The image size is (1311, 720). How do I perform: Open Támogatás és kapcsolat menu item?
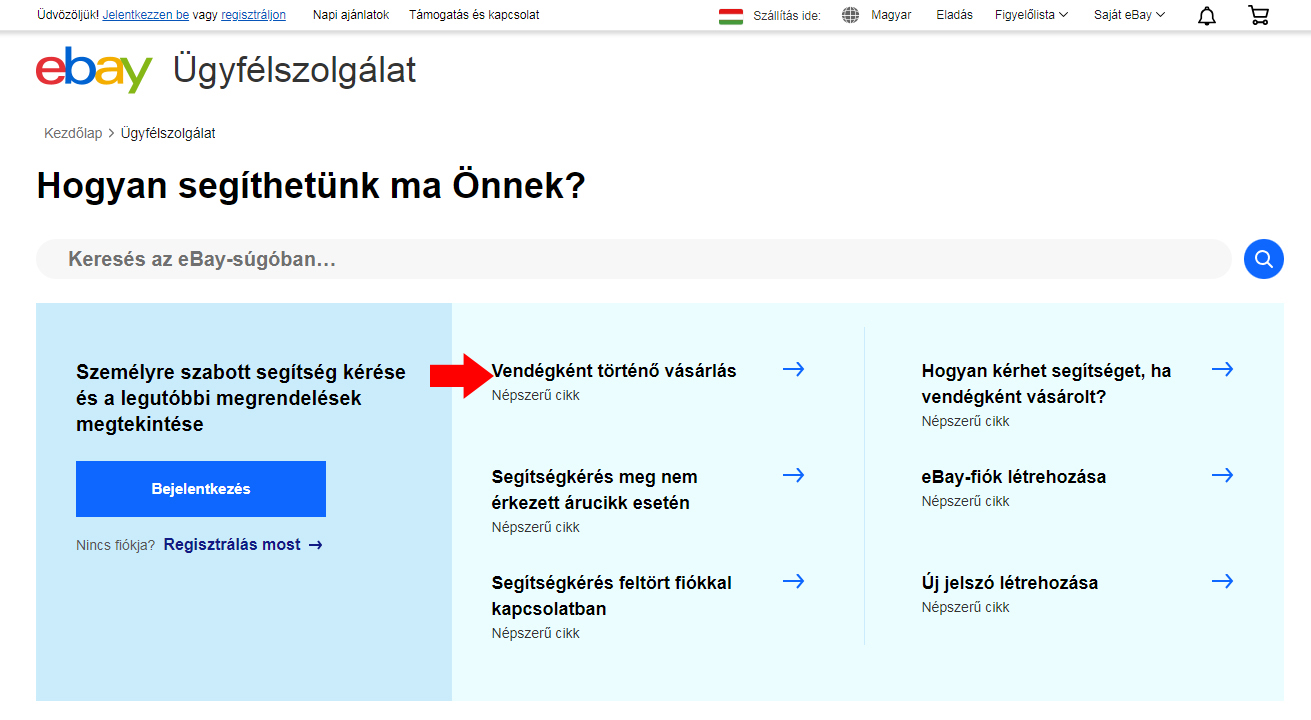click(x=474, y=15)
